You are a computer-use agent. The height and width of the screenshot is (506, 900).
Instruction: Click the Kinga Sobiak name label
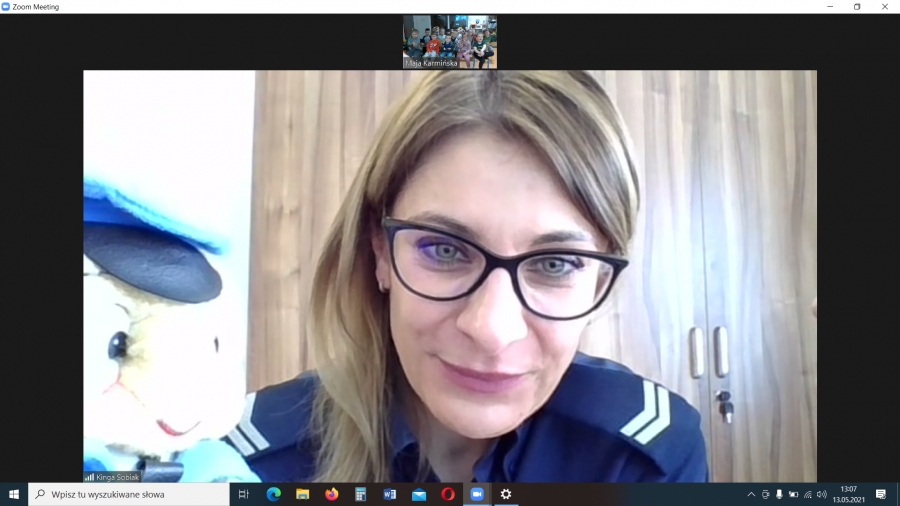[x=117, y=477]
